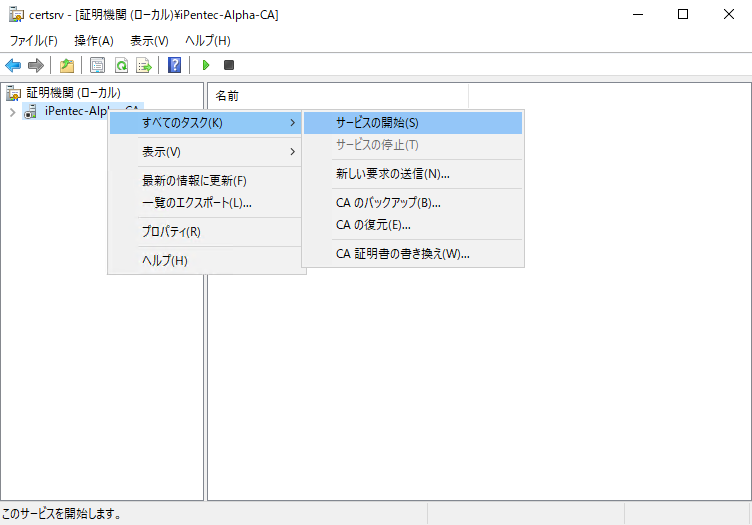
Task: Click the Forward arrow toolbar icon
Action: (36, 65)
